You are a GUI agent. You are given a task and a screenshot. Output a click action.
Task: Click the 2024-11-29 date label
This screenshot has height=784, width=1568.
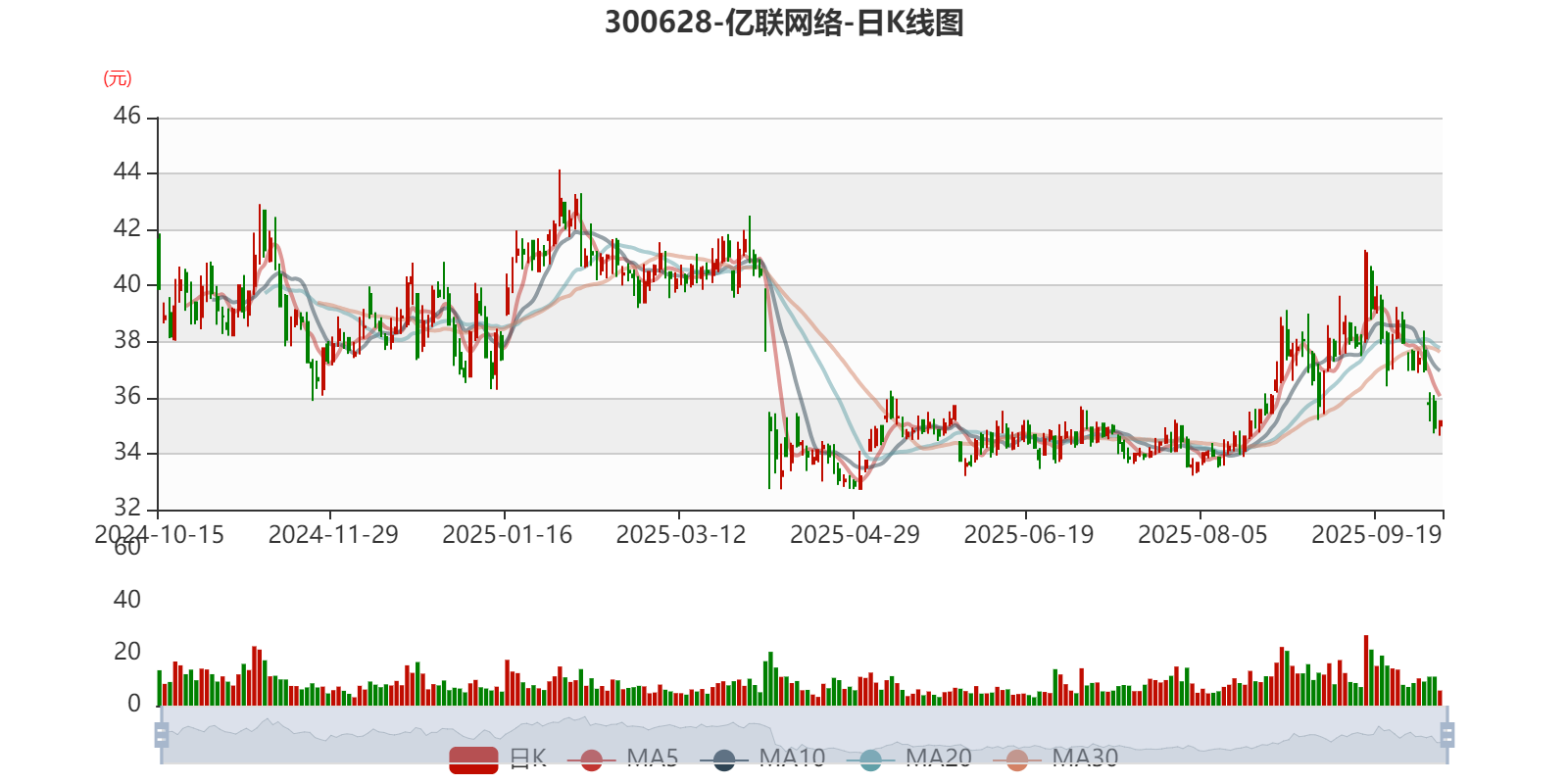(x=333, y=535)
